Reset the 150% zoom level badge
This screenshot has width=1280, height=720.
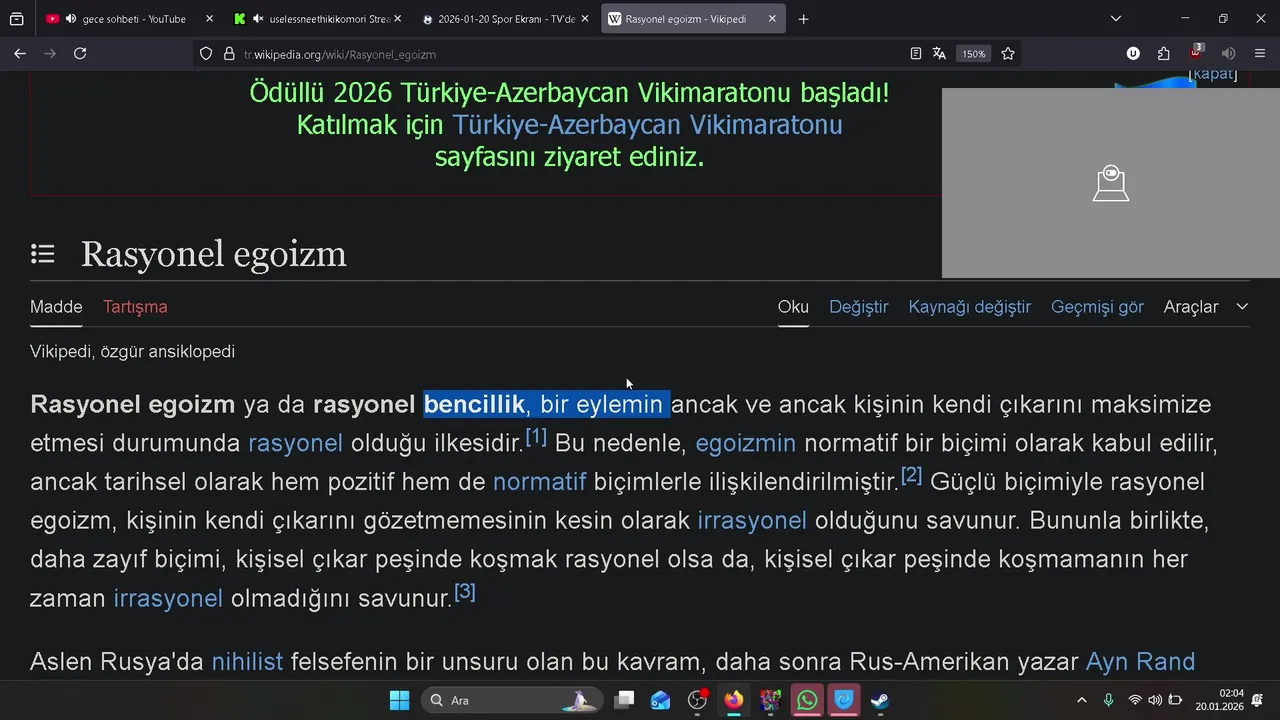tap(974, 54)
